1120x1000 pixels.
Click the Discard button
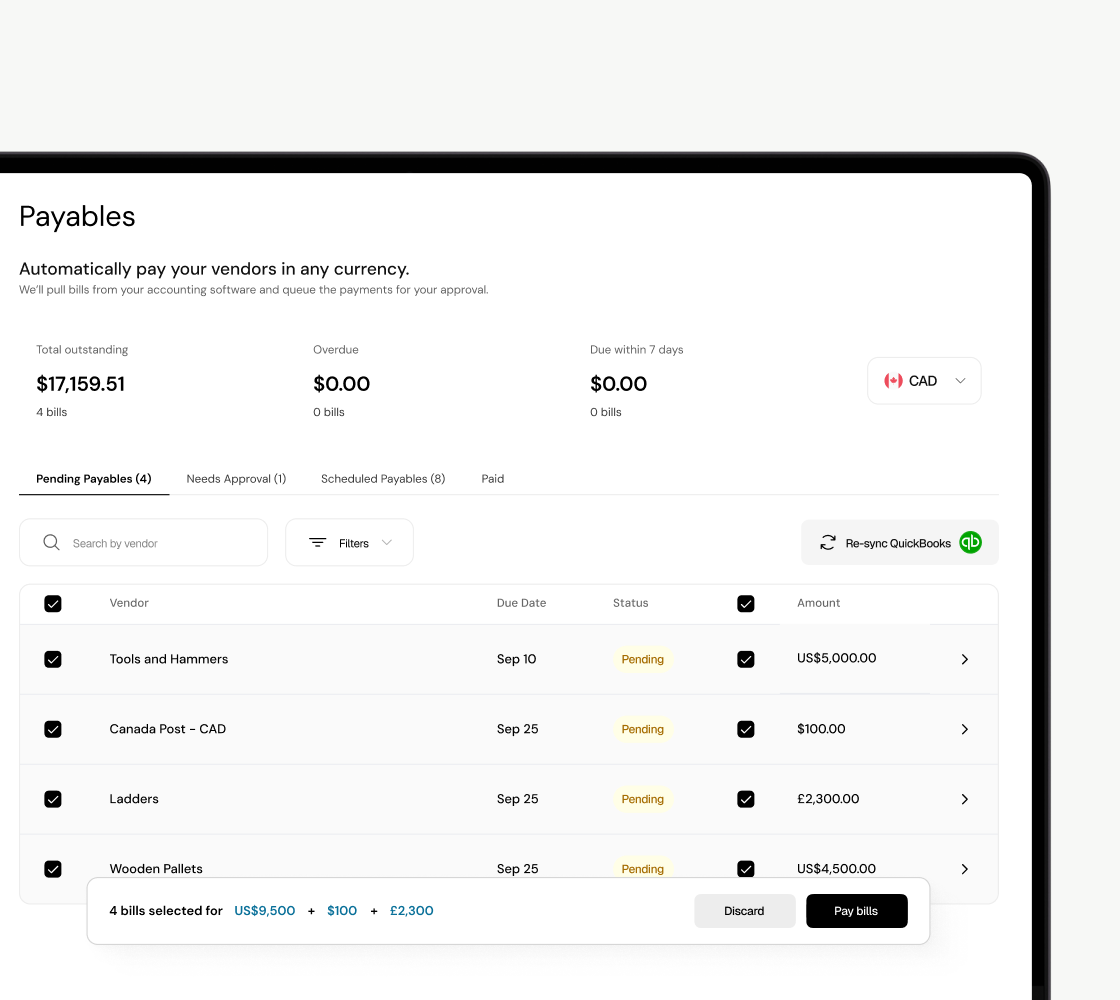744,911
